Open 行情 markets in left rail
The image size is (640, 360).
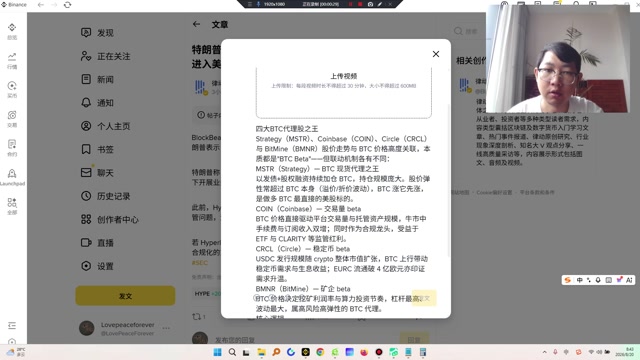point(12,60)
